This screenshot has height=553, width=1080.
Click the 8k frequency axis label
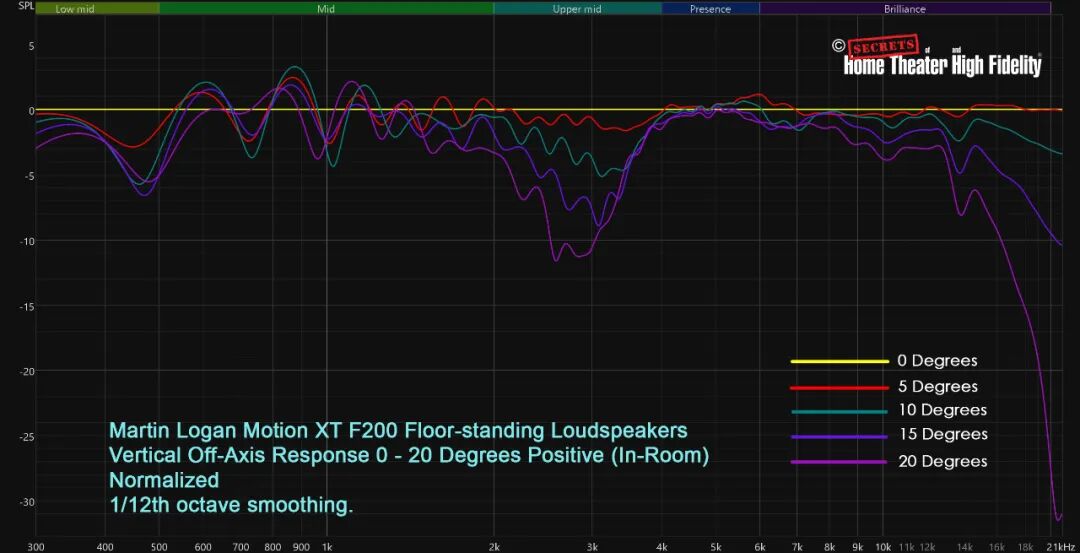tap(829, 546)
